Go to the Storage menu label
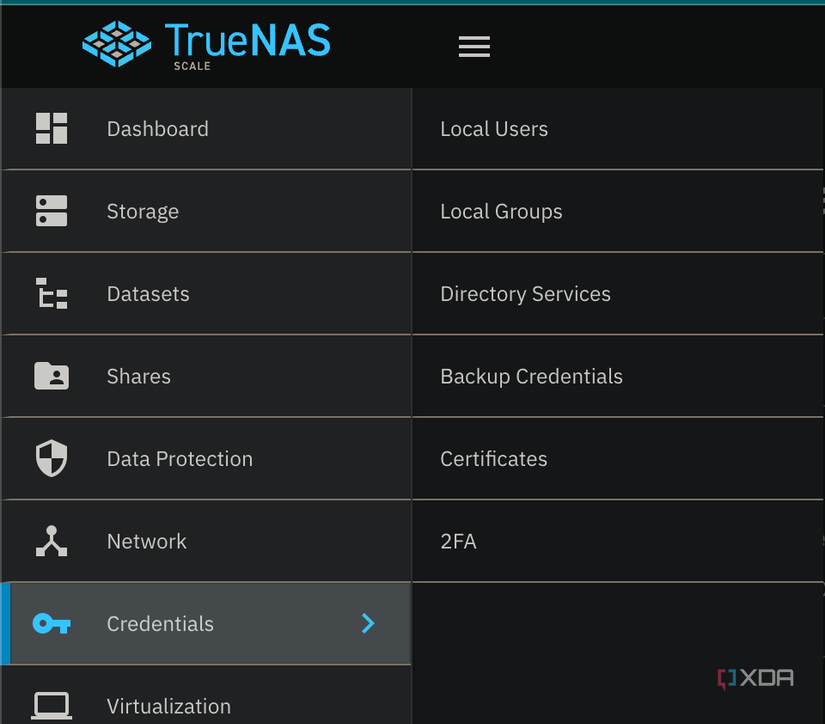Image resolution: width=825 pixels, height=724 pixels. click(143, 212)
